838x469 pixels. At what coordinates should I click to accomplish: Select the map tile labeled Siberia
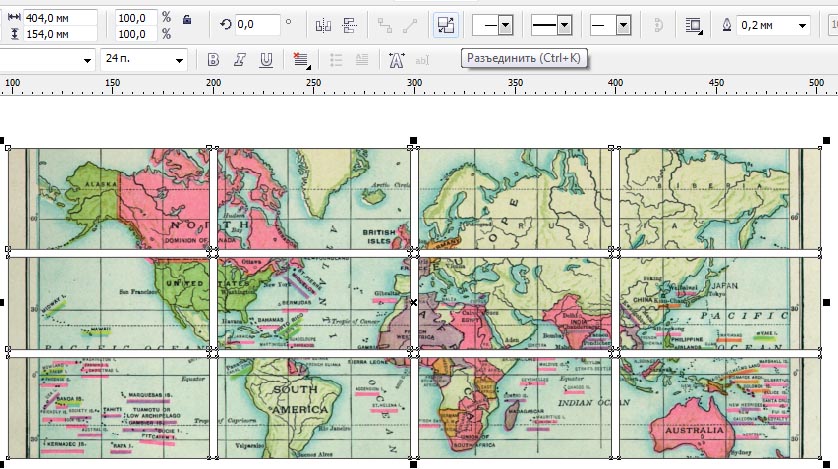click(720, 199)
